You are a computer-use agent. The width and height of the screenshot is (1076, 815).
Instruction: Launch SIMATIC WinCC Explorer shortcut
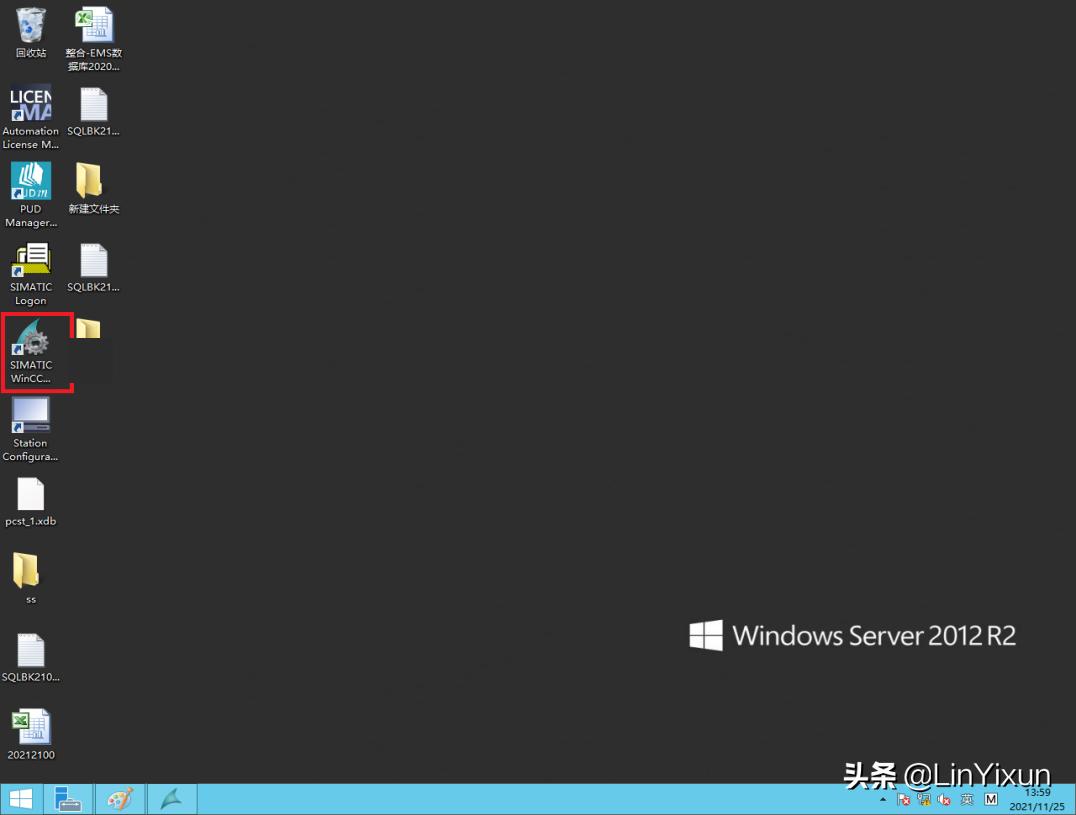31,351
